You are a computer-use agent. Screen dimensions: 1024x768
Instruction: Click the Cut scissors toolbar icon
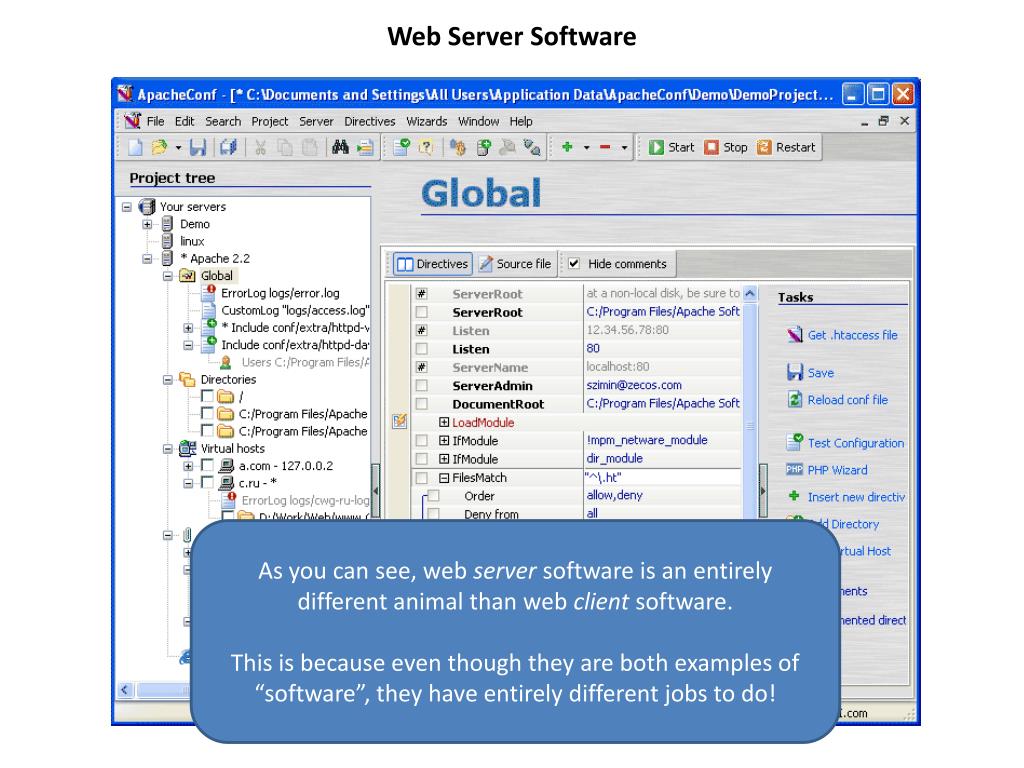260,148
